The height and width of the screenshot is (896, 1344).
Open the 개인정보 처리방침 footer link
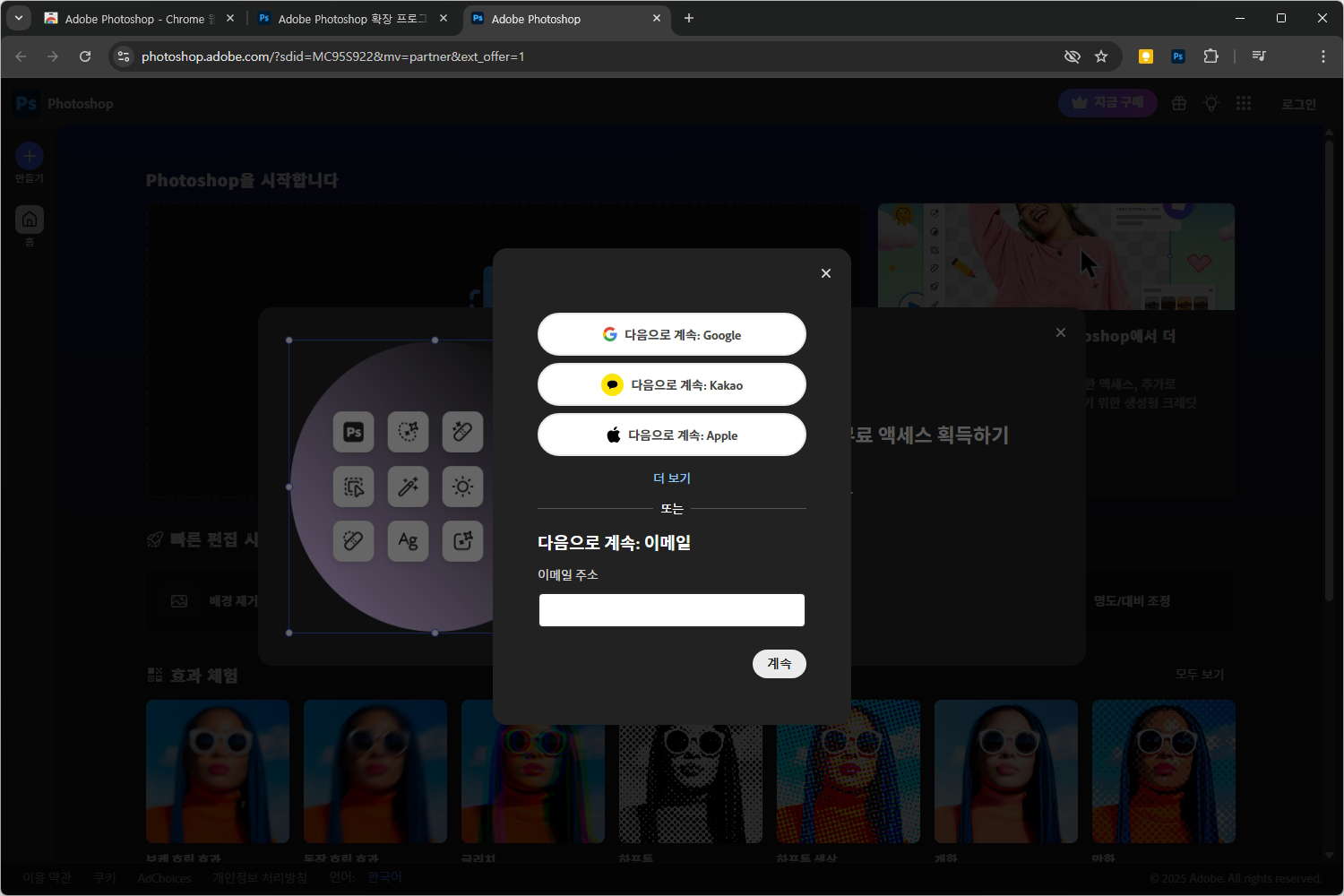pos(260,878)
